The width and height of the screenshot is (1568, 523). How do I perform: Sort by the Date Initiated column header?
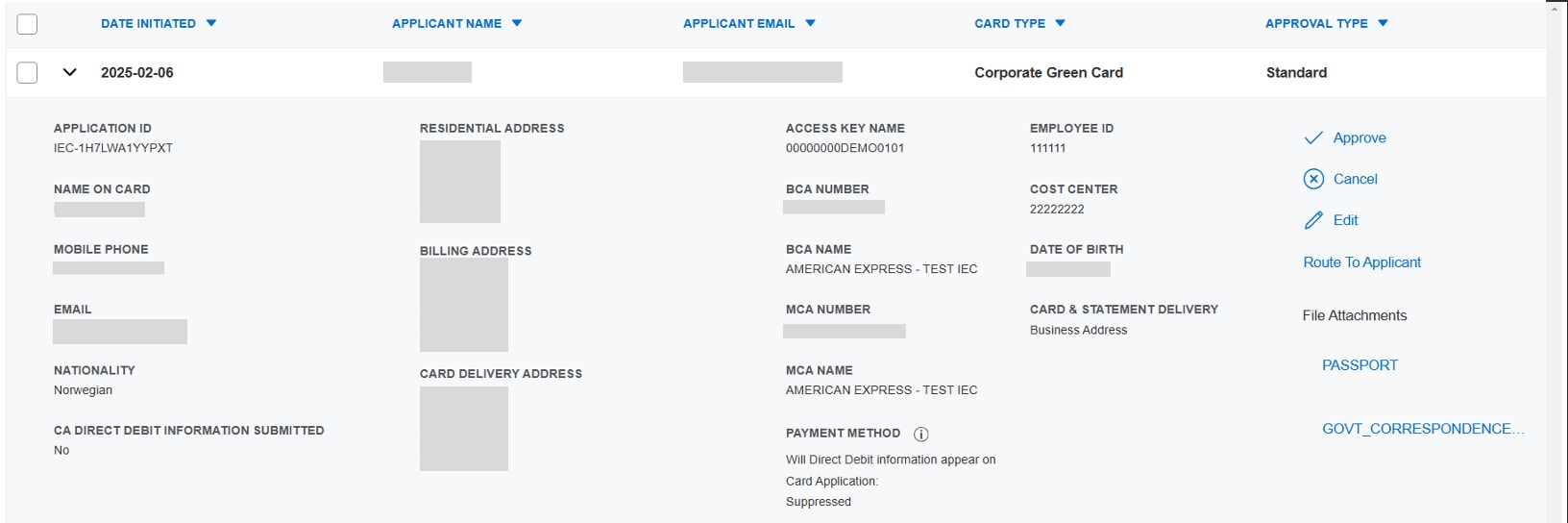pos(148,24)
